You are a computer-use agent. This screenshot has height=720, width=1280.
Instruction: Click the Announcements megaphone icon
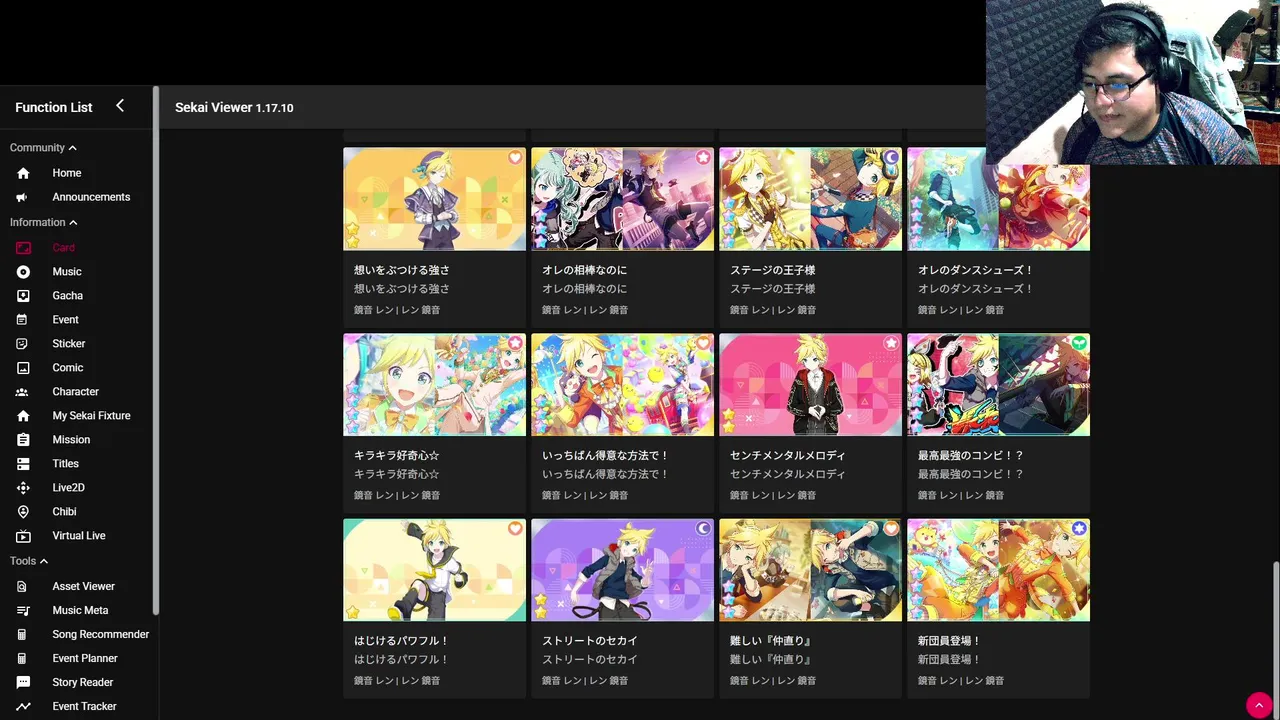[23, 197]
